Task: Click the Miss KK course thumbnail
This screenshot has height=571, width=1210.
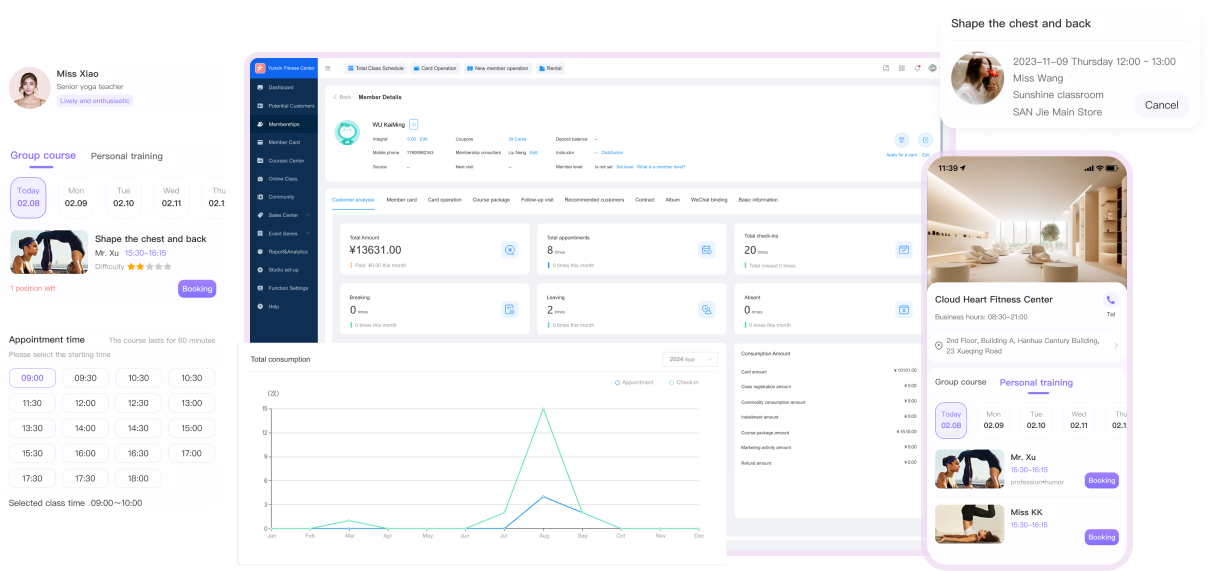Action: (x=969, y=524)
